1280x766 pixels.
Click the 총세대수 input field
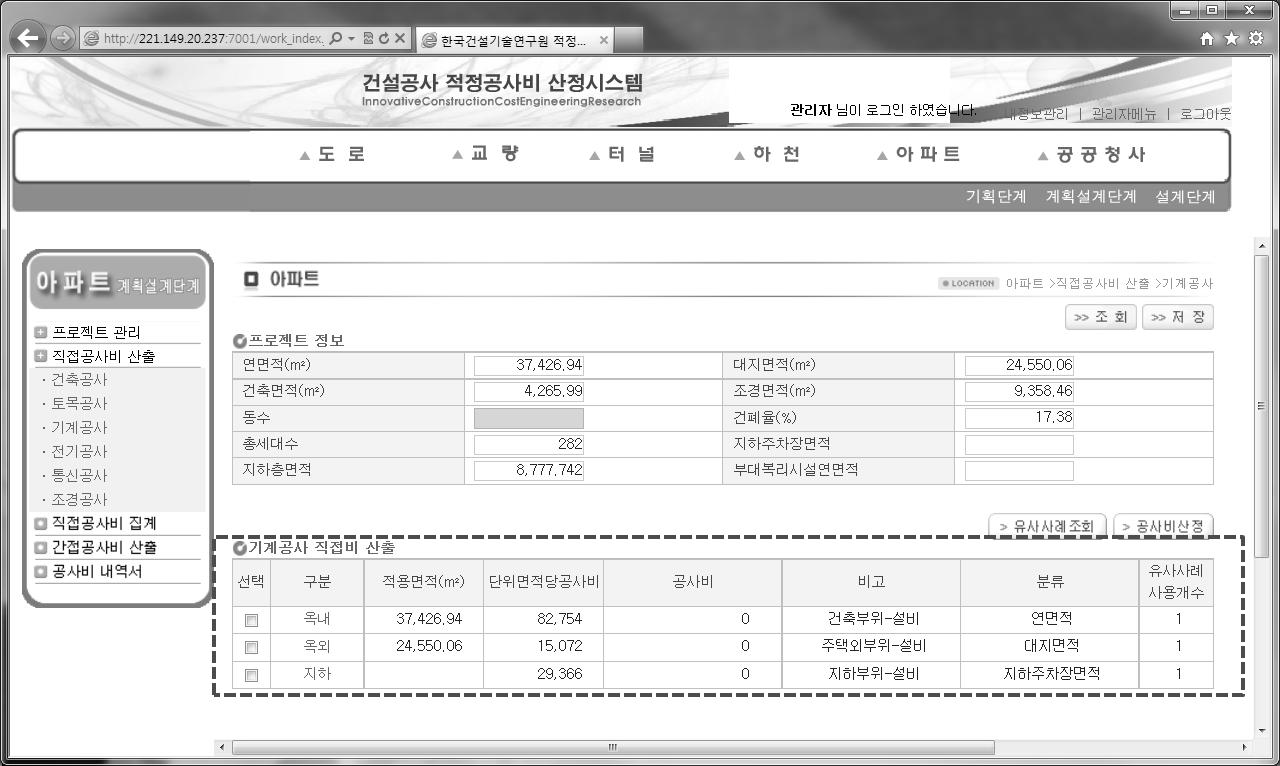tap(529, 444)
